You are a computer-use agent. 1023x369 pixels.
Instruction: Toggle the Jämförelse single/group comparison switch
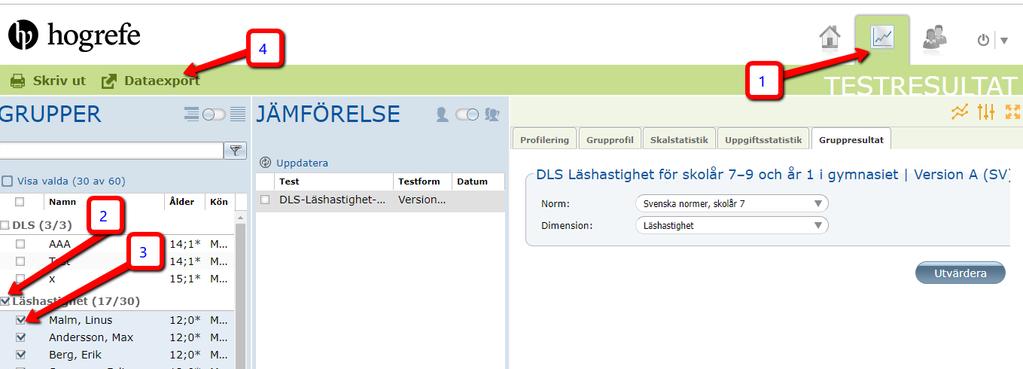click(x=467, y=115)
